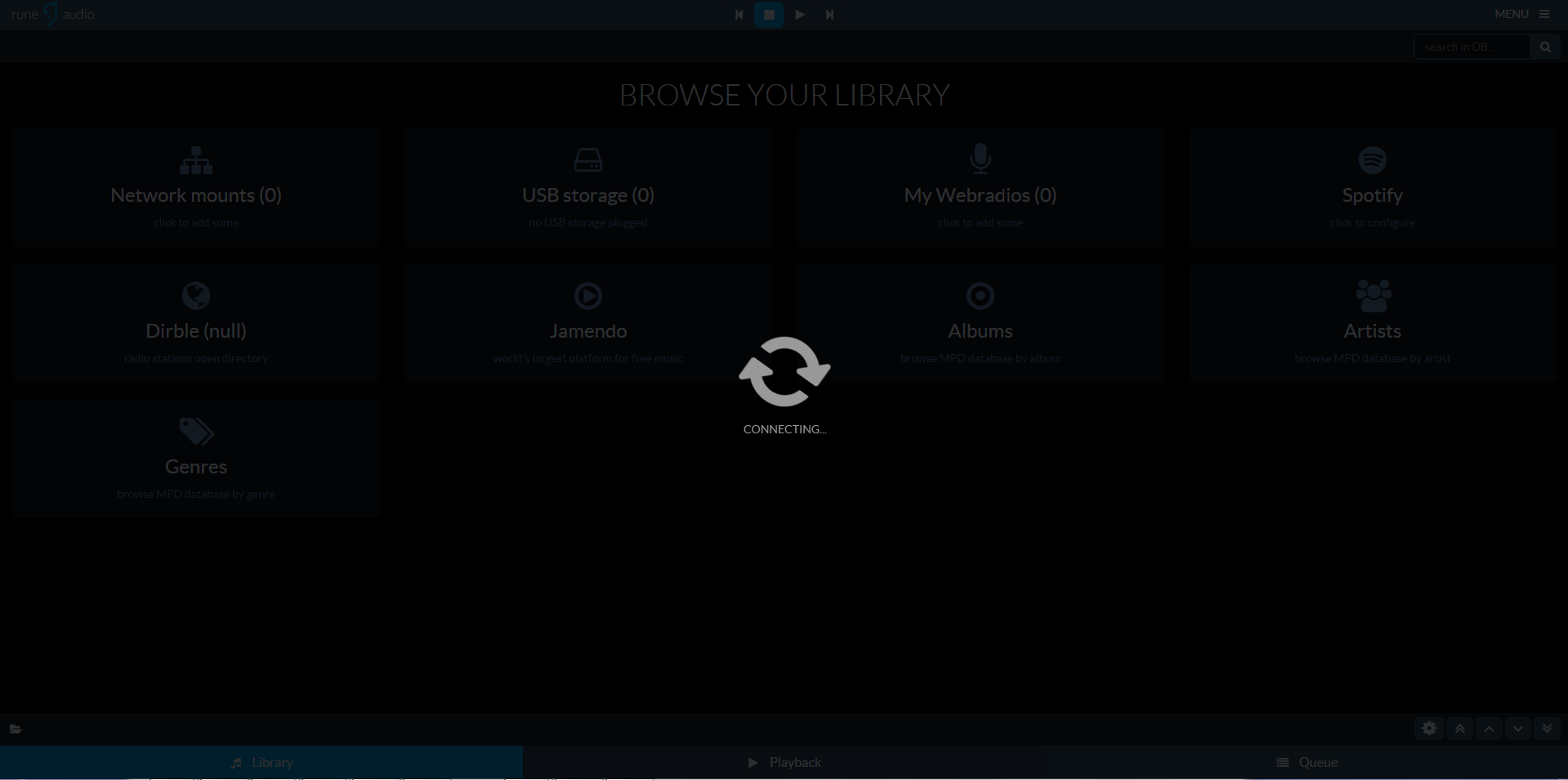
Task: Click the gear settings button in bottom bar
Action: coord(1428,728)
